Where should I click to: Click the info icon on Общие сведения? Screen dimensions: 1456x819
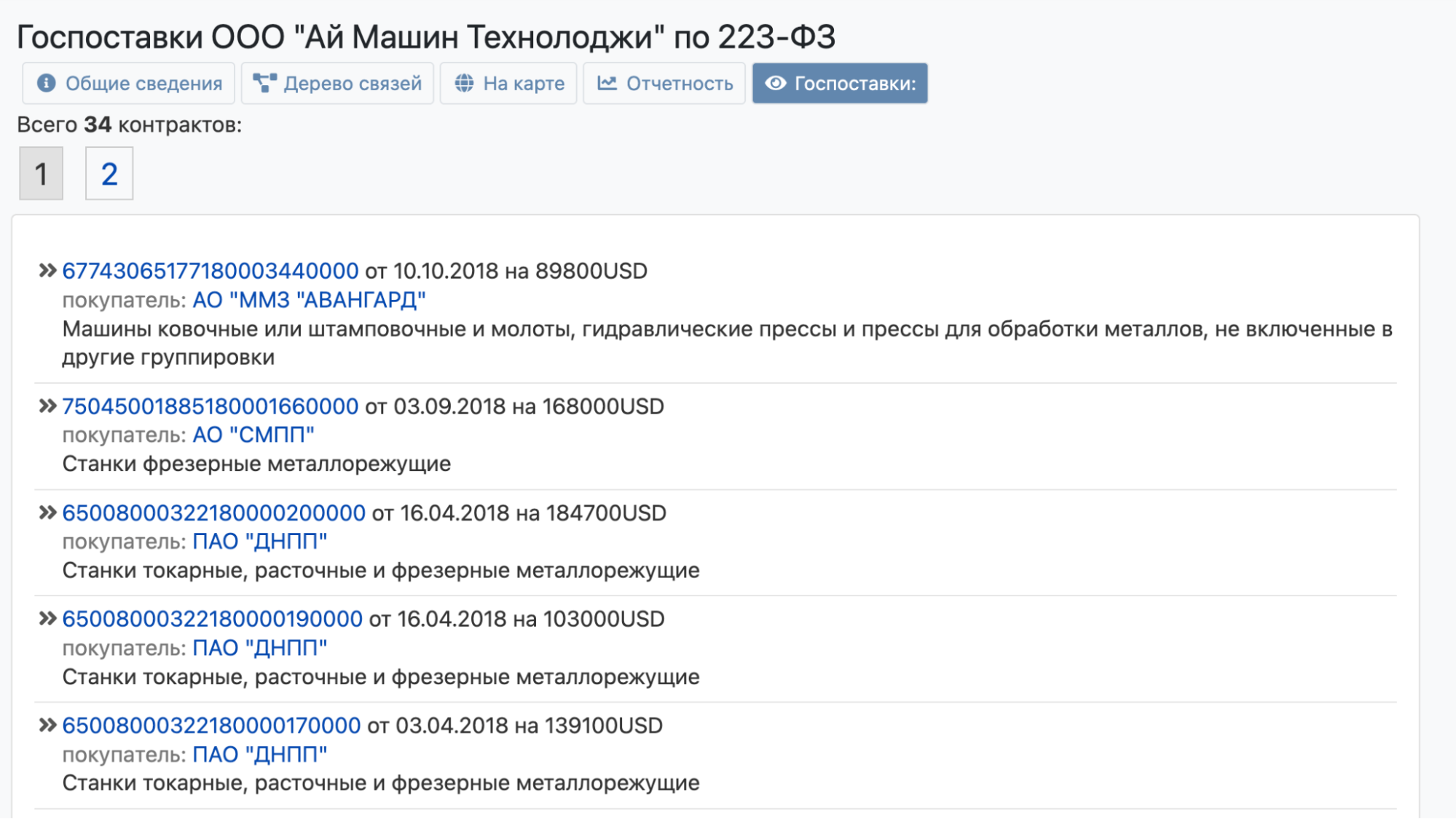click(47, 84)
